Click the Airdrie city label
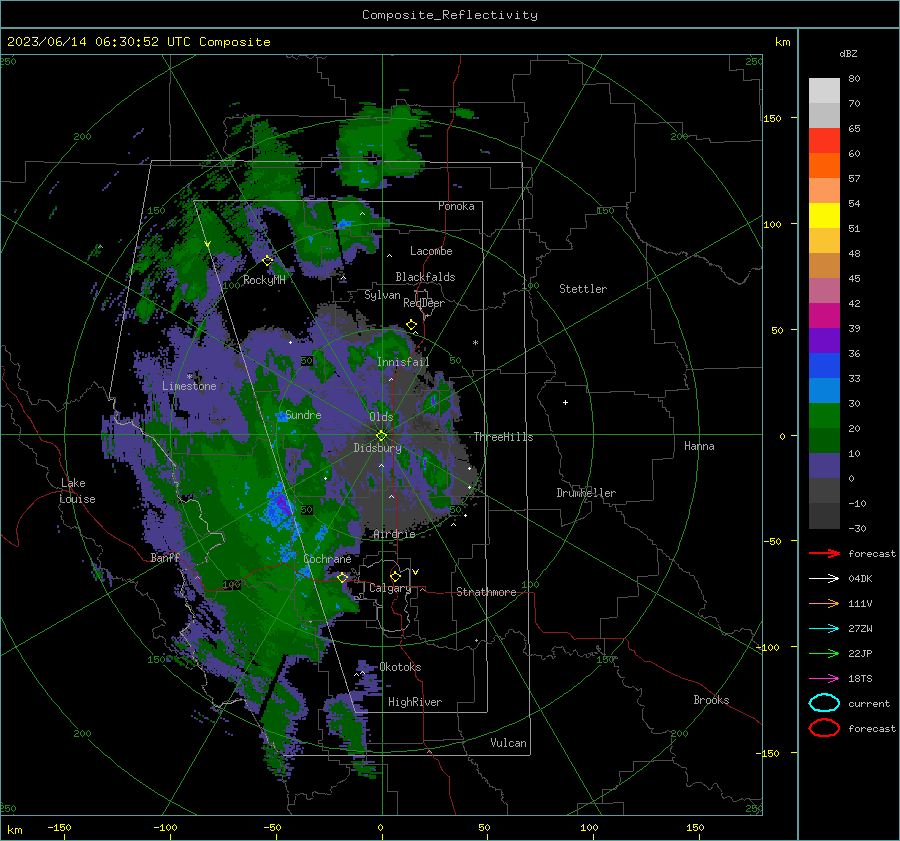The width and height of the screenshot is (900, 841). 394,534
